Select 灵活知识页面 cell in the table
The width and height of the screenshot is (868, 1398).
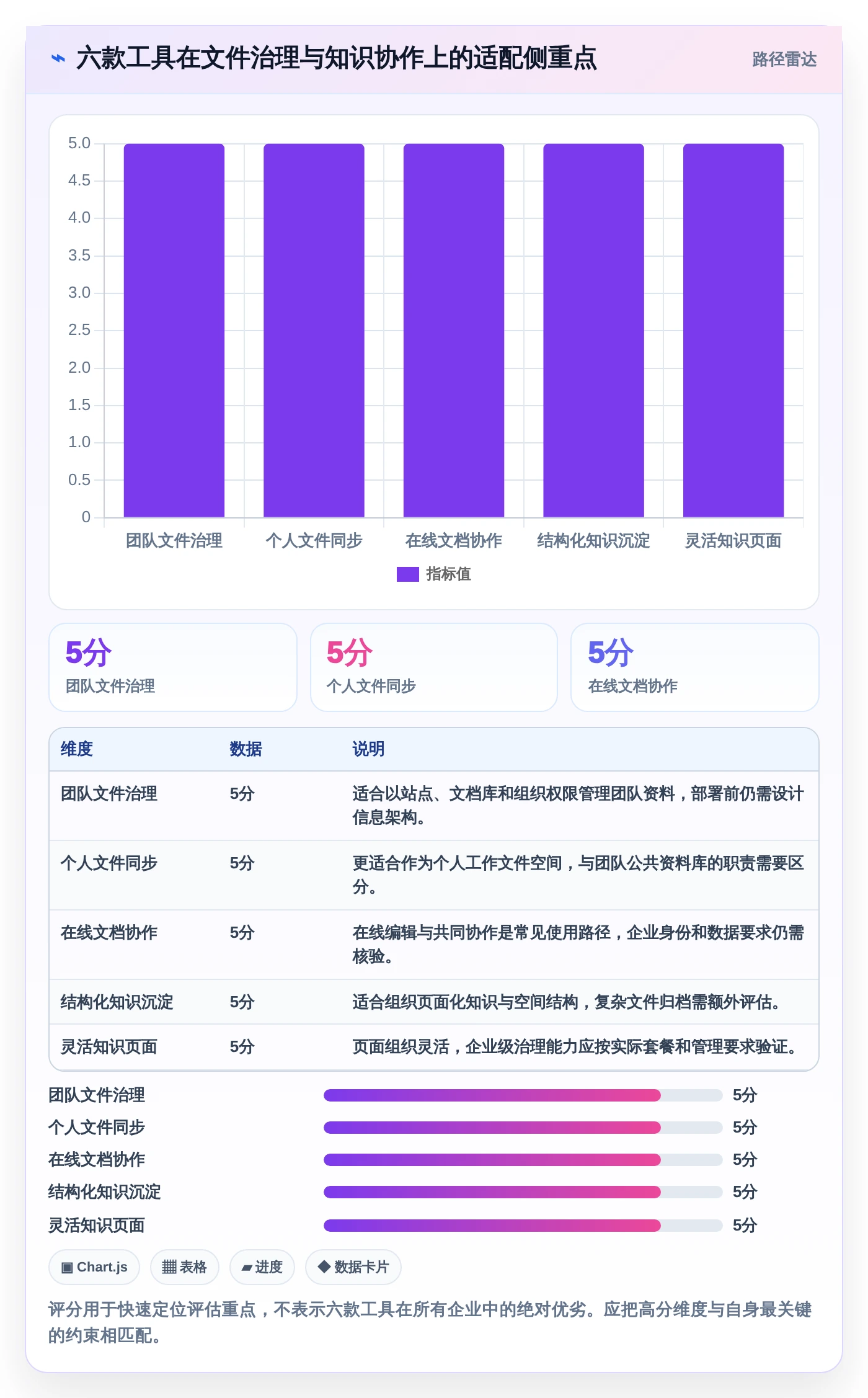[x=109, y=1047]
